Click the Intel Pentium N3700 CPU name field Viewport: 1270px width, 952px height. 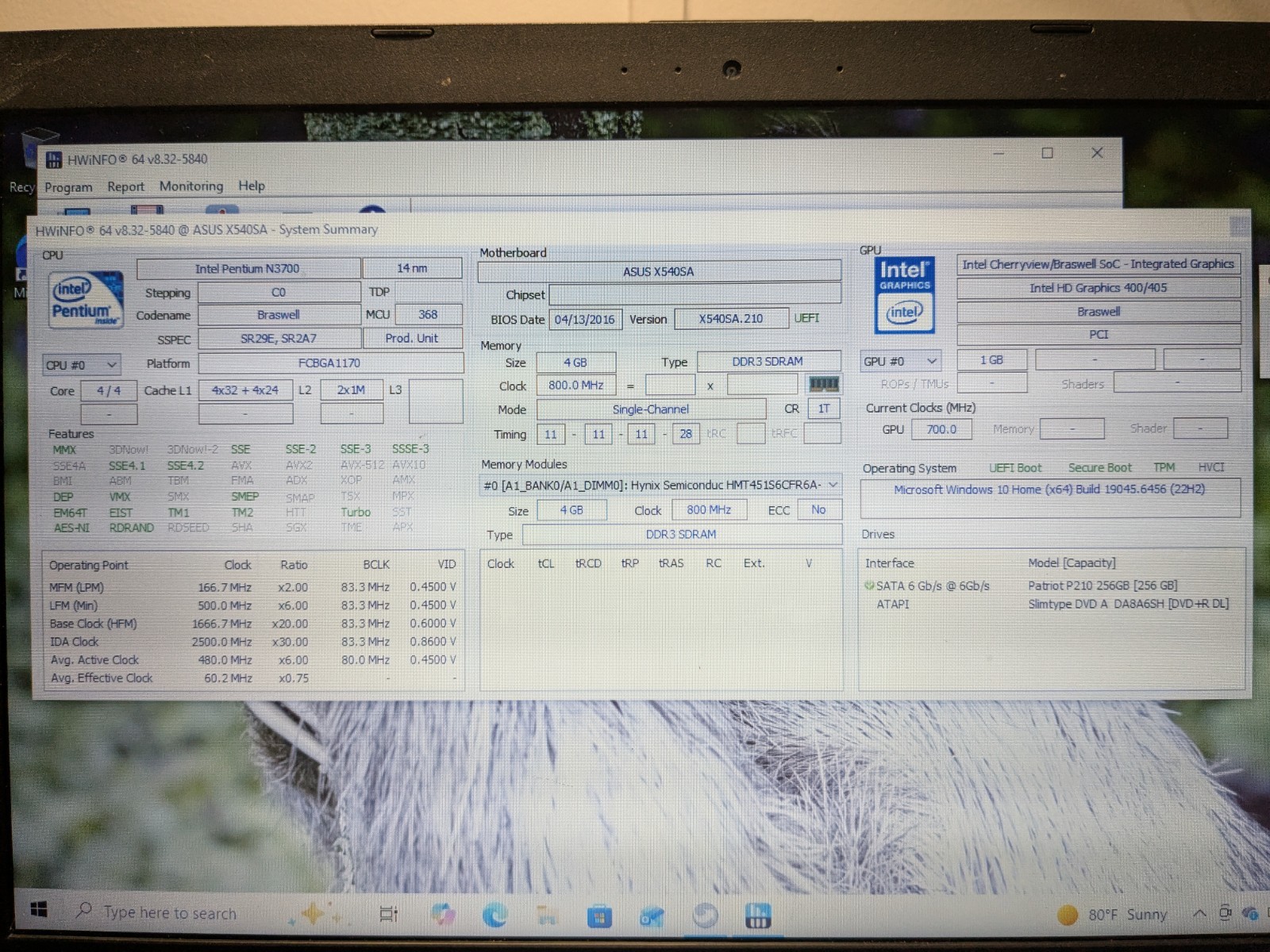coord(248,268)
